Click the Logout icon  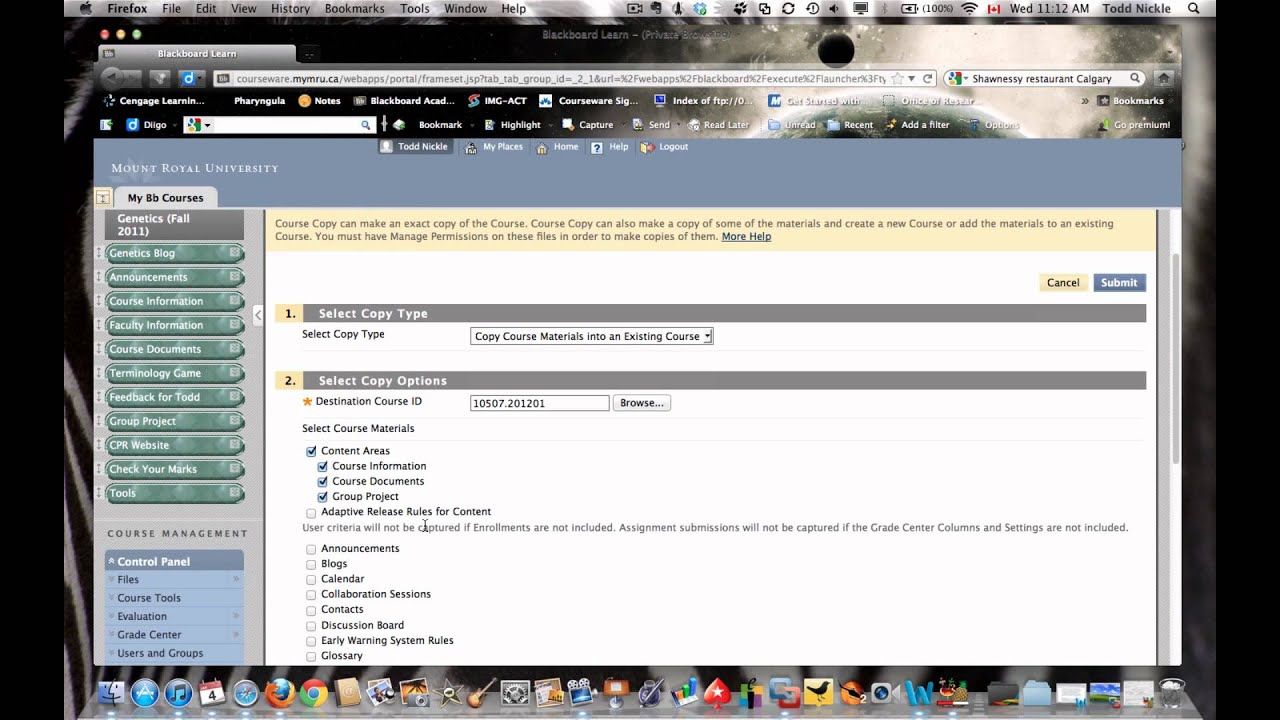click(x=647, y=147)
